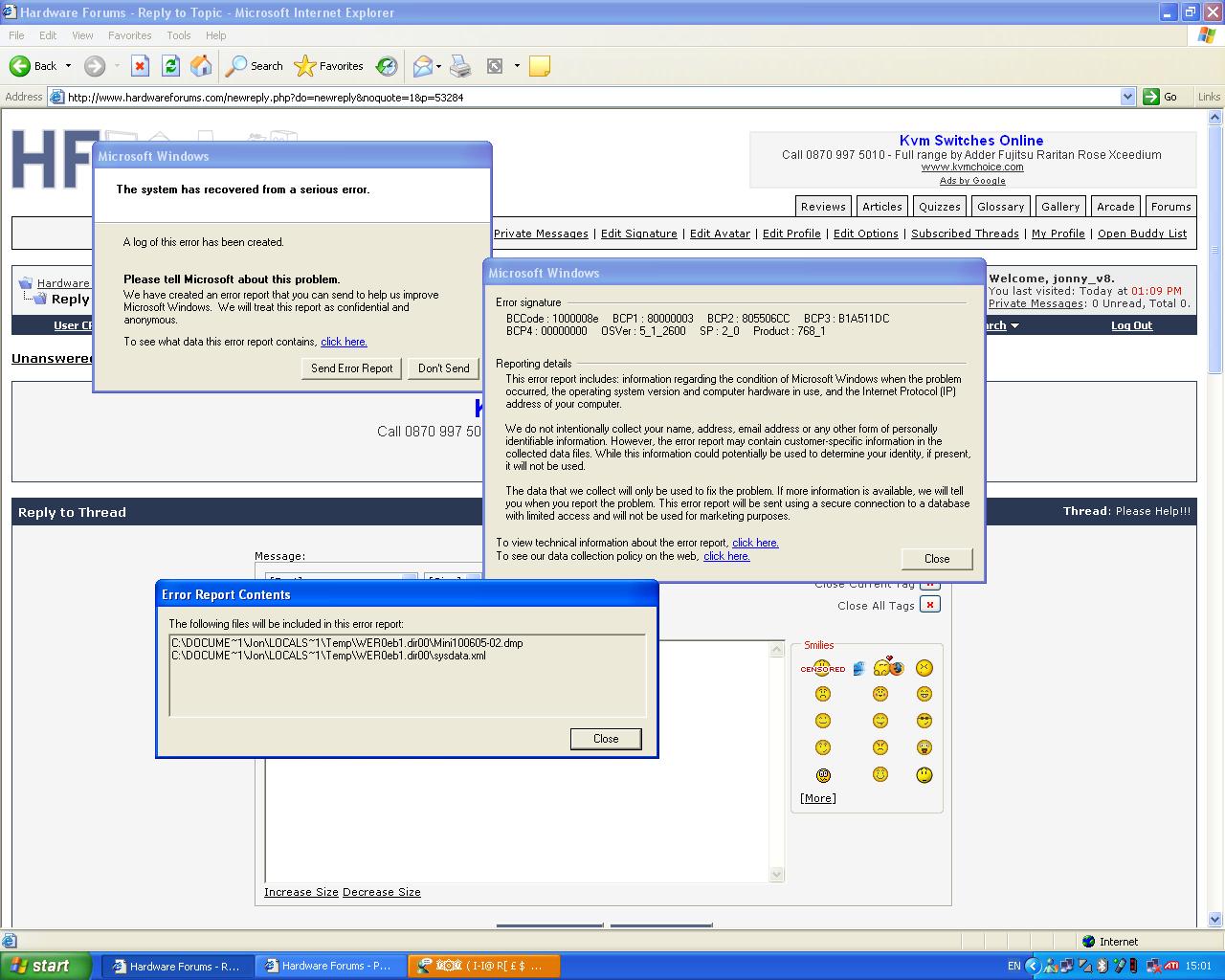Switch to the Reviews tab

pos(823,207)
